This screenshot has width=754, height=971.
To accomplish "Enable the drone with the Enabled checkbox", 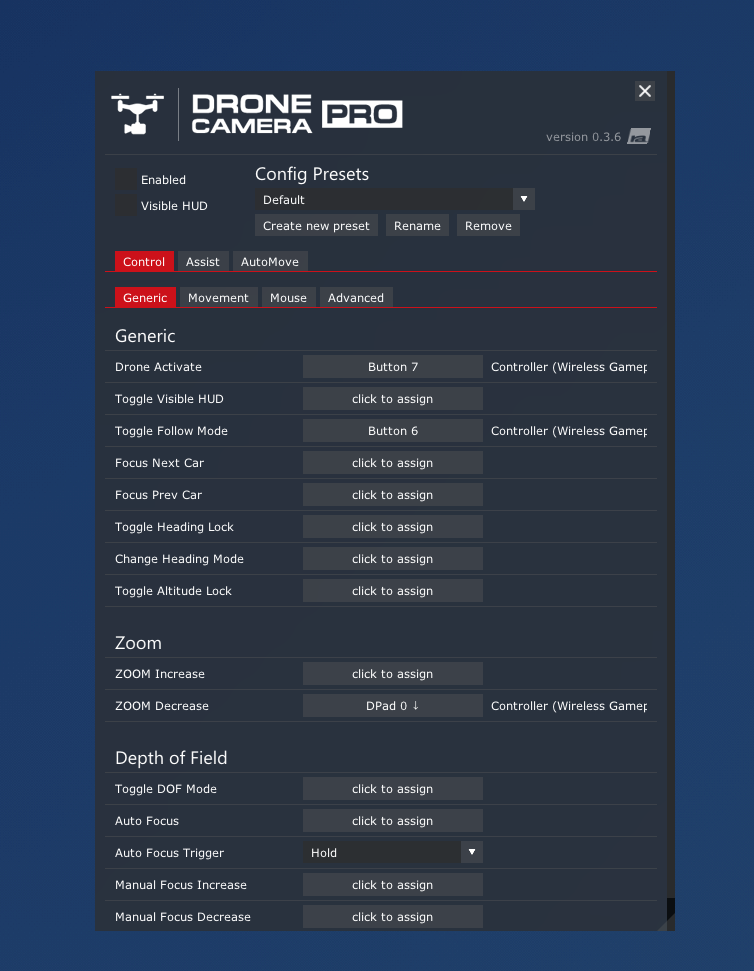I will 126,180.
